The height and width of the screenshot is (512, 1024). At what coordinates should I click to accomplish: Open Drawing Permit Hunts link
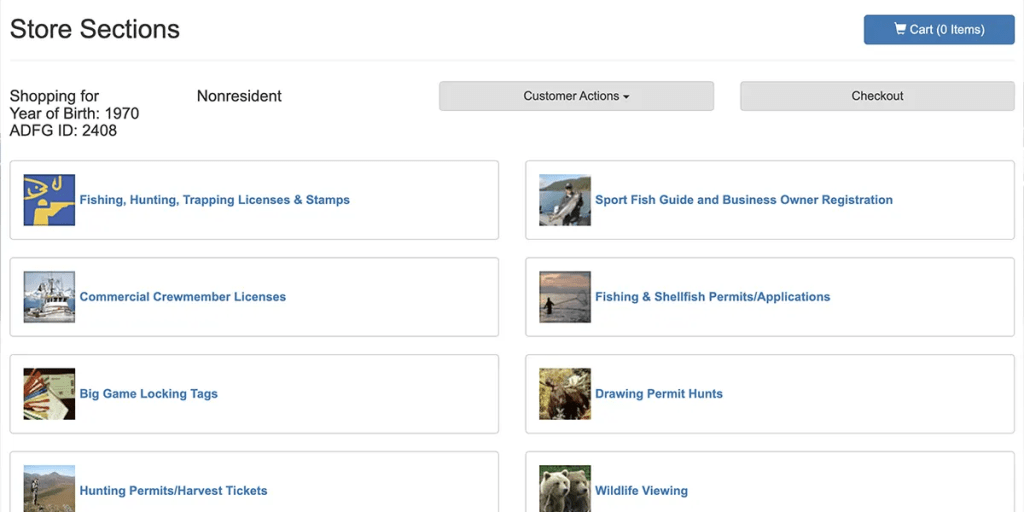(659, 394)
